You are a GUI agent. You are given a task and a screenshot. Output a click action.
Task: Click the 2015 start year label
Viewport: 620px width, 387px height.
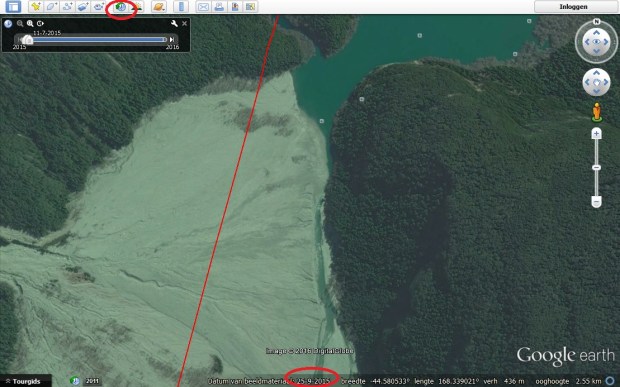coord(19,47)
